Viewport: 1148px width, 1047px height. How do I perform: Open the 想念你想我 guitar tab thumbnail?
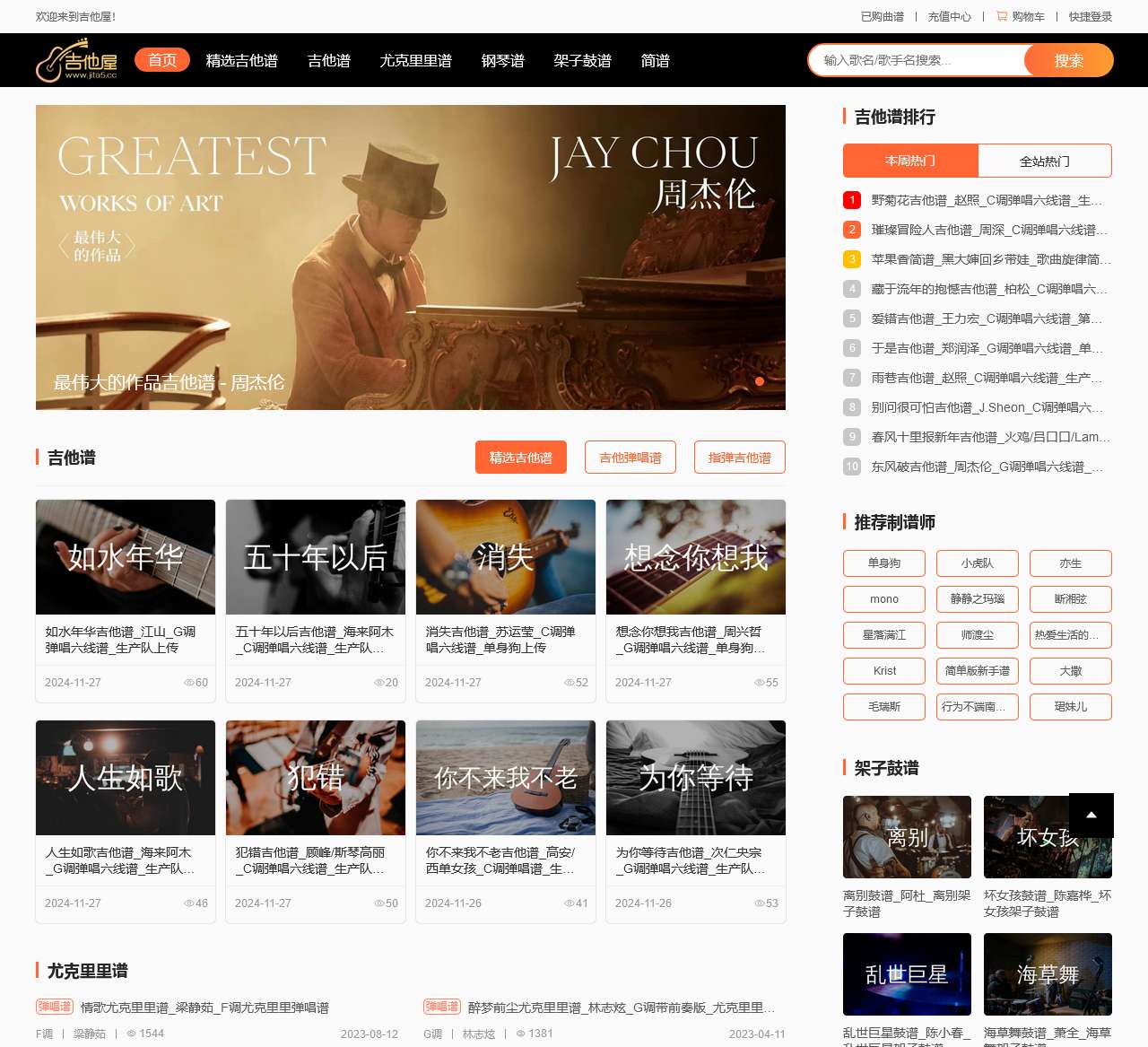coord(696,557)
